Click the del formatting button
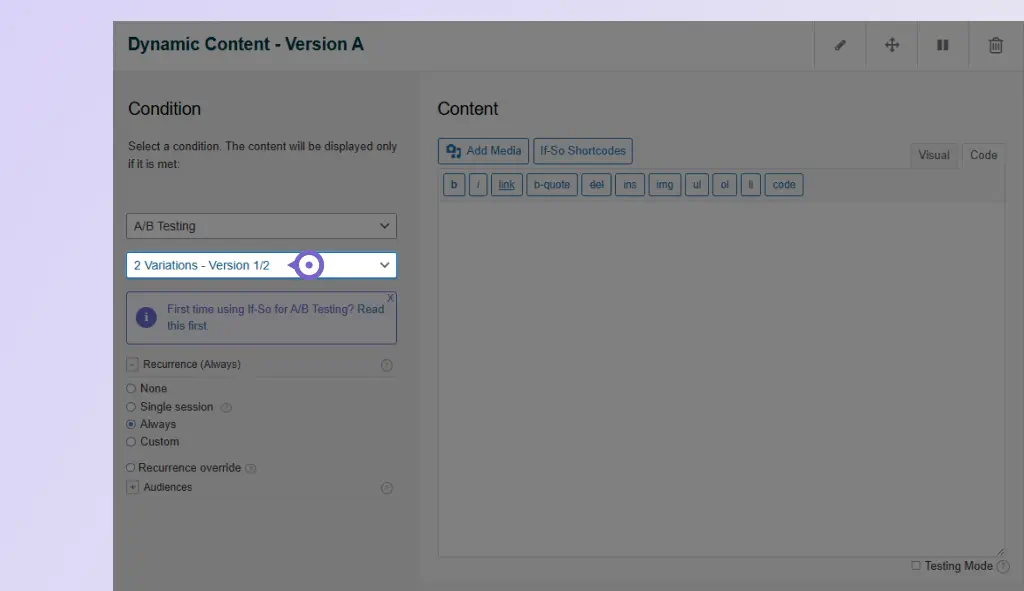The width and height of the screenshot is (1024, 591). coord(596,185)
